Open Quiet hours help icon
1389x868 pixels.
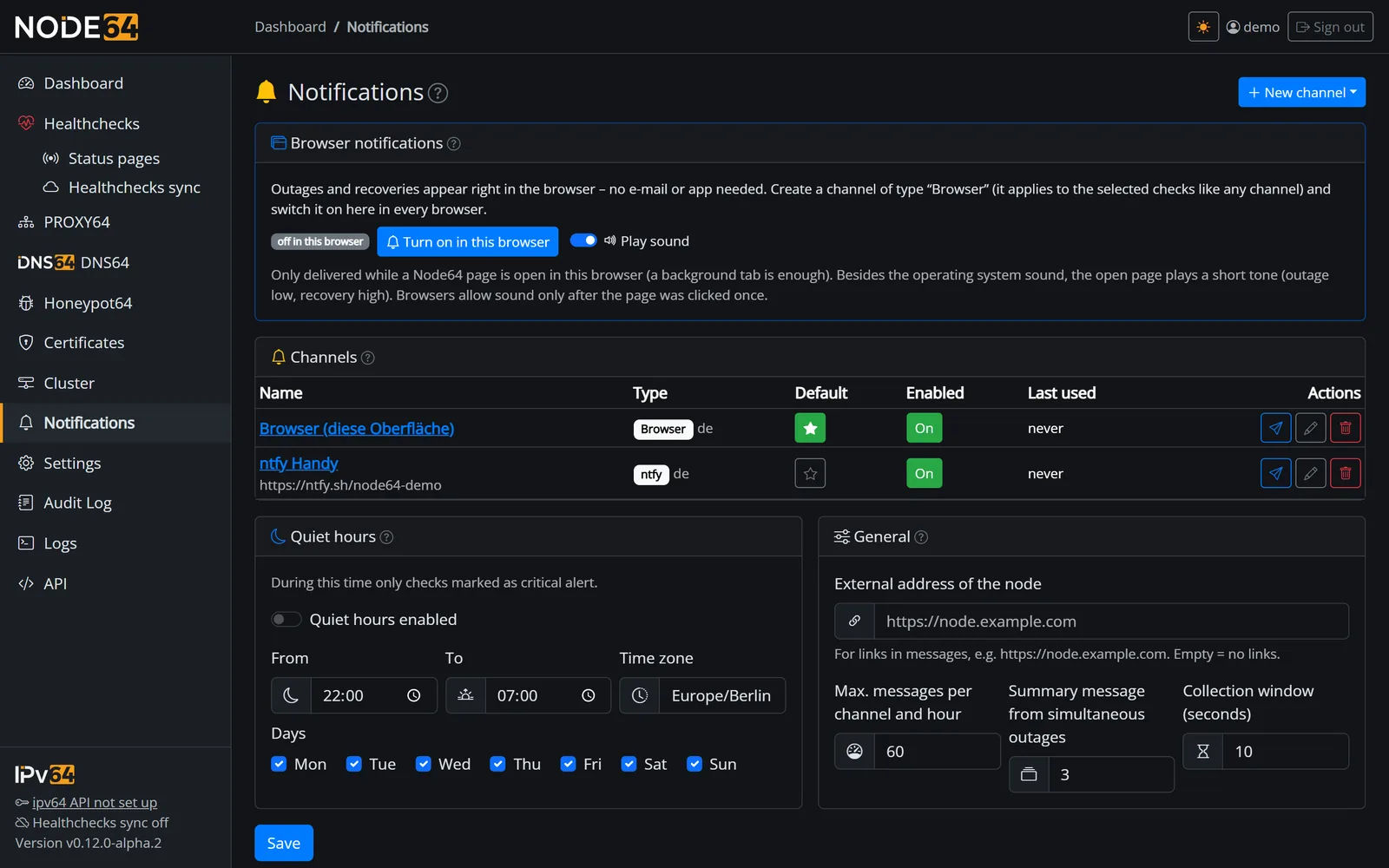click(386, 537)
